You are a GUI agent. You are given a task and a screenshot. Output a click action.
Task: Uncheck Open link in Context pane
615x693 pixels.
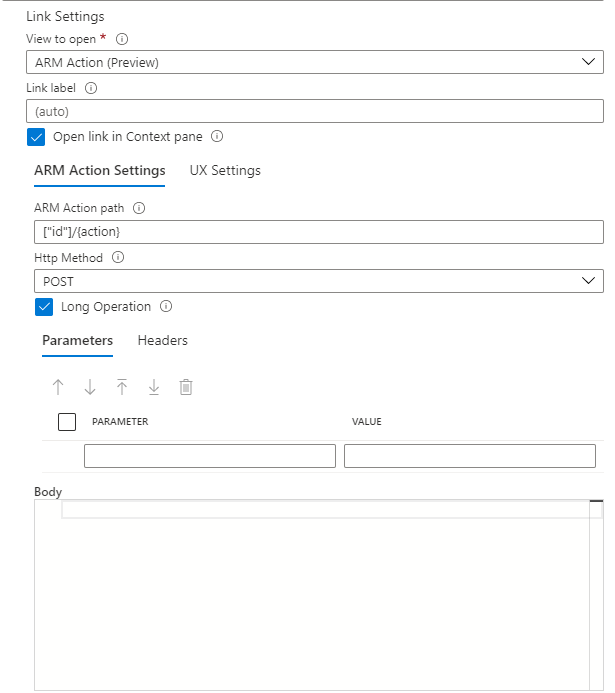pos(37,137)
